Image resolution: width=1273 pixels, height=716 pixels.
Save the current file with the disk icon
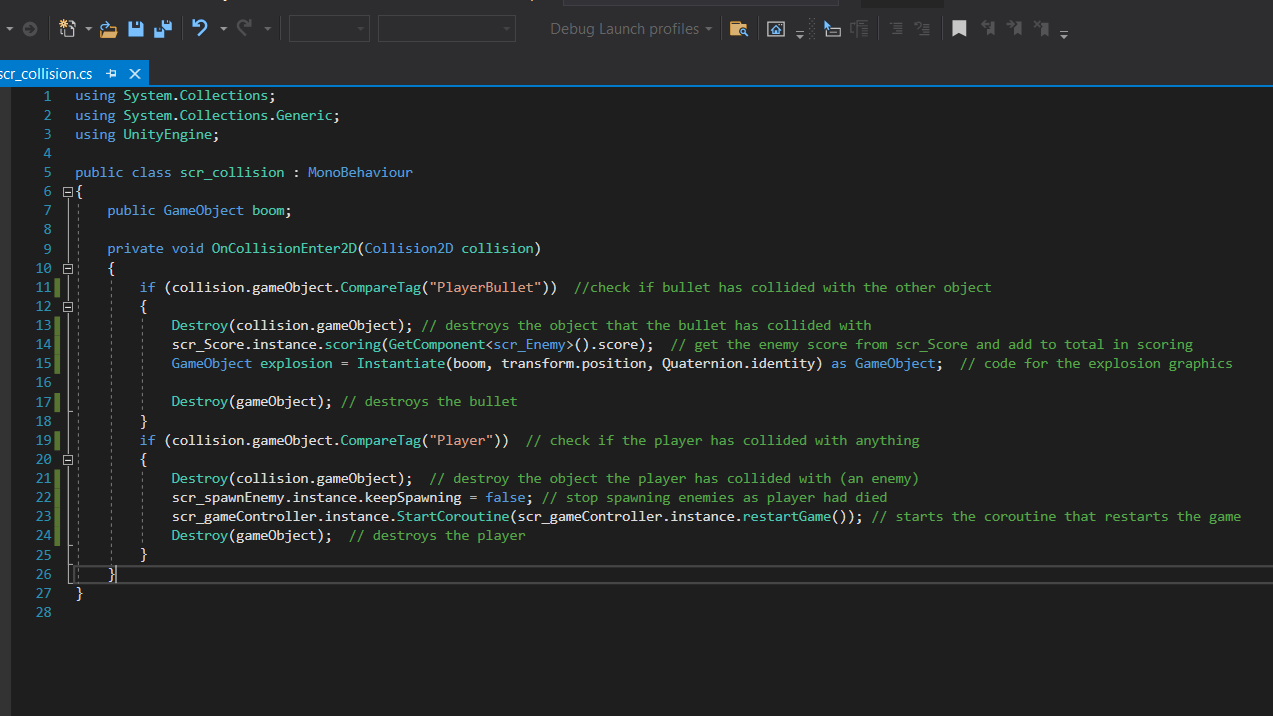[136, 29]
